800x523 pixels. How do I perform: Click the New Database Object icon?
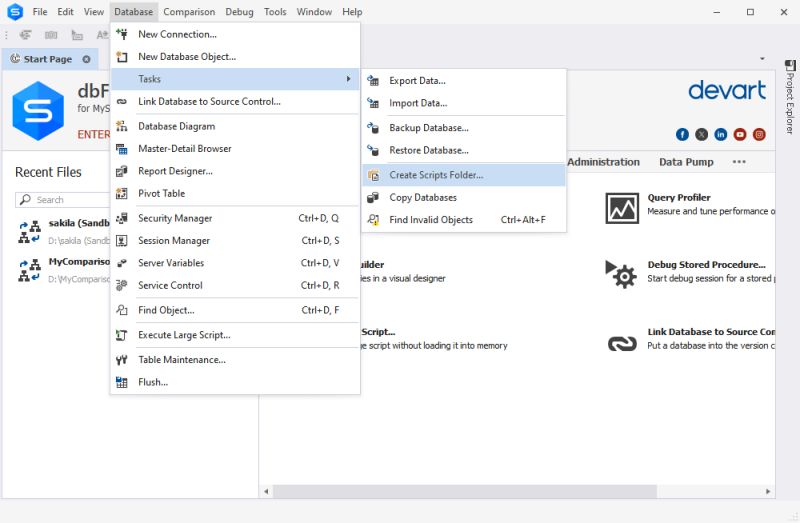click(x=121, y=57)
